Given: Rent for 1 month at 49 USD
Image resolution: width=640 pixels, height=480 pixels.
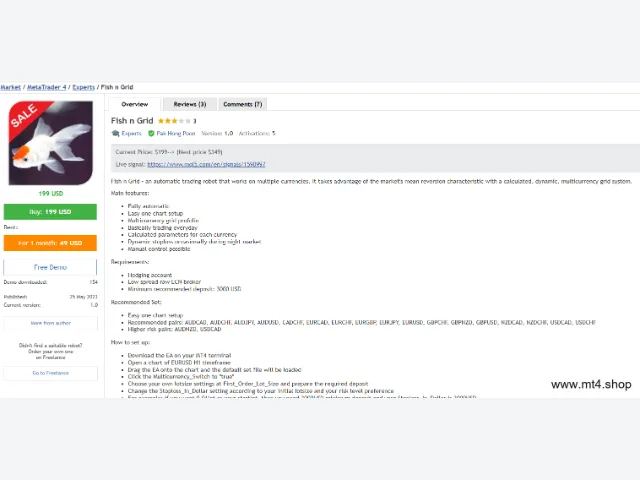Looking at the screenshot, I should pos(50,243).
